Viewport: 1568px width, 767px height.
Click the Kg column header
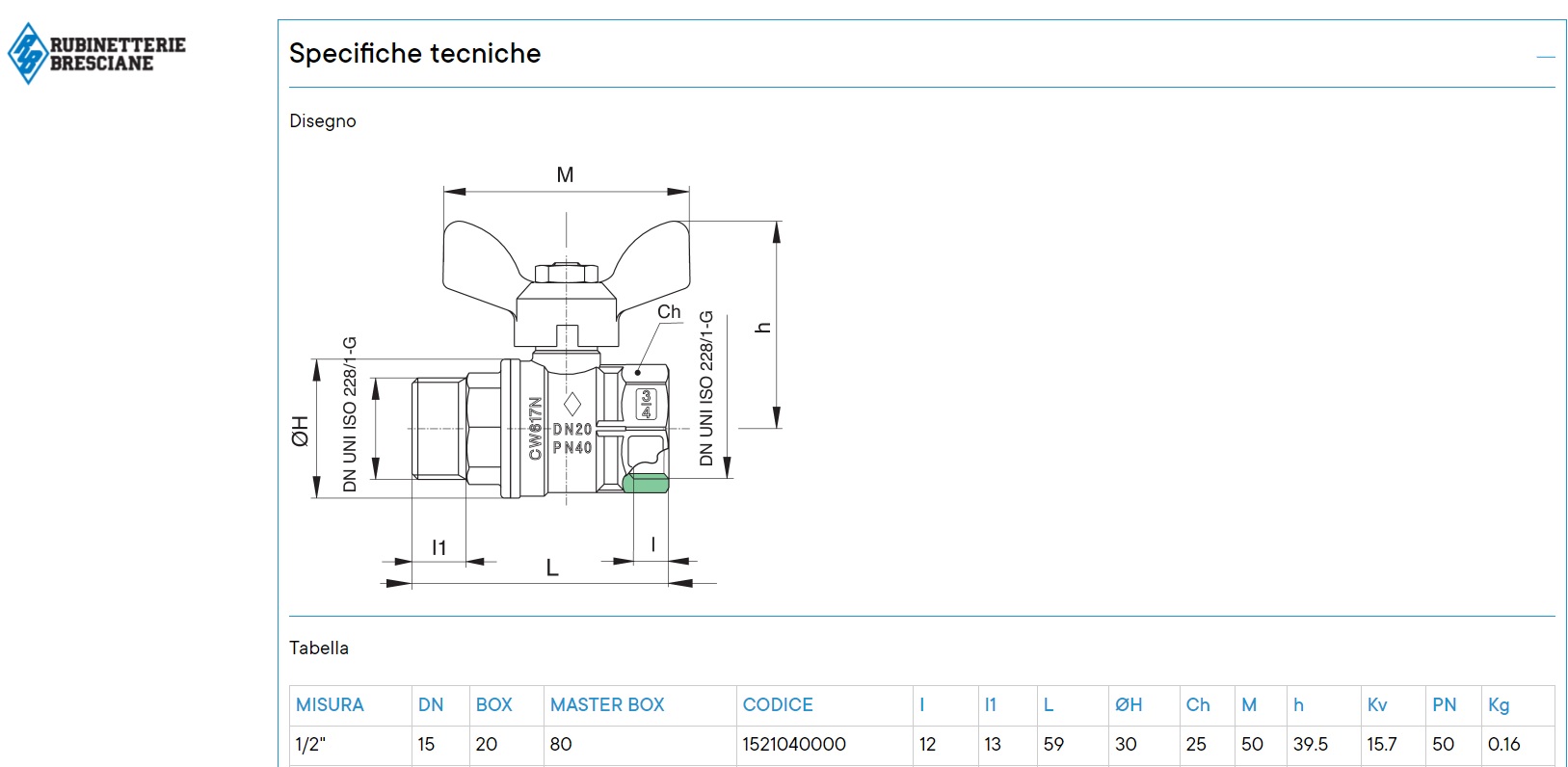(1499, 704)
